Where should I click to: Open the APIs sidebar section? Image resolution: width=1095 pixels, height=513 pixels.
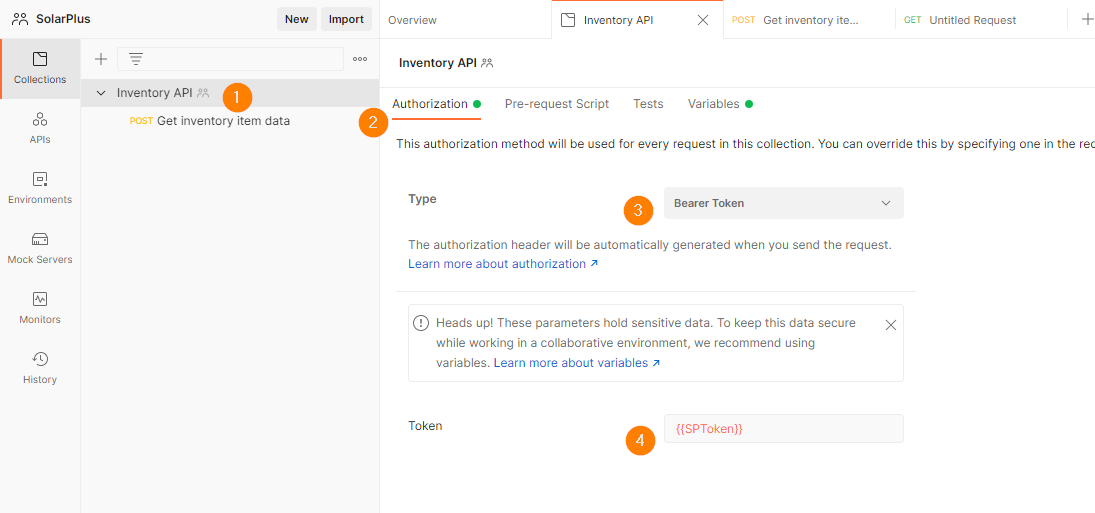(40, 128)
